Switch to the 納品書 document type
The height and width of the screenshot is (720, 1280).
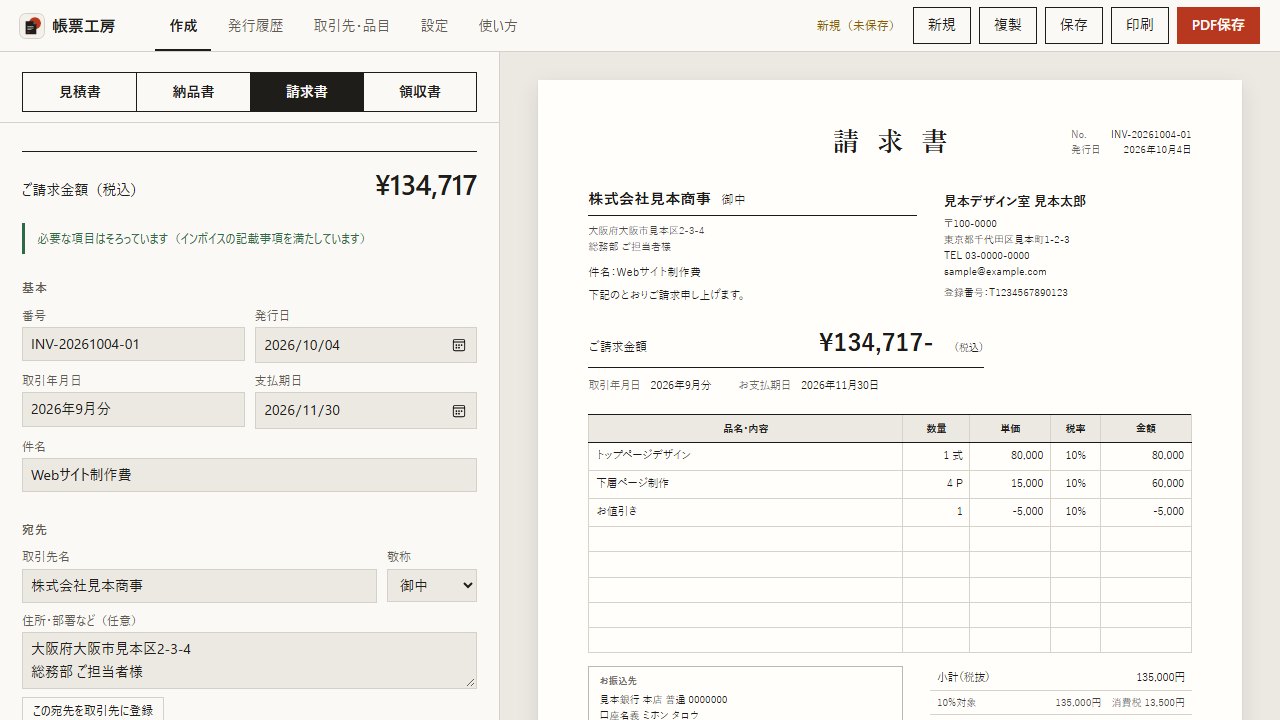pyautogui.click(x=193, y=92)
